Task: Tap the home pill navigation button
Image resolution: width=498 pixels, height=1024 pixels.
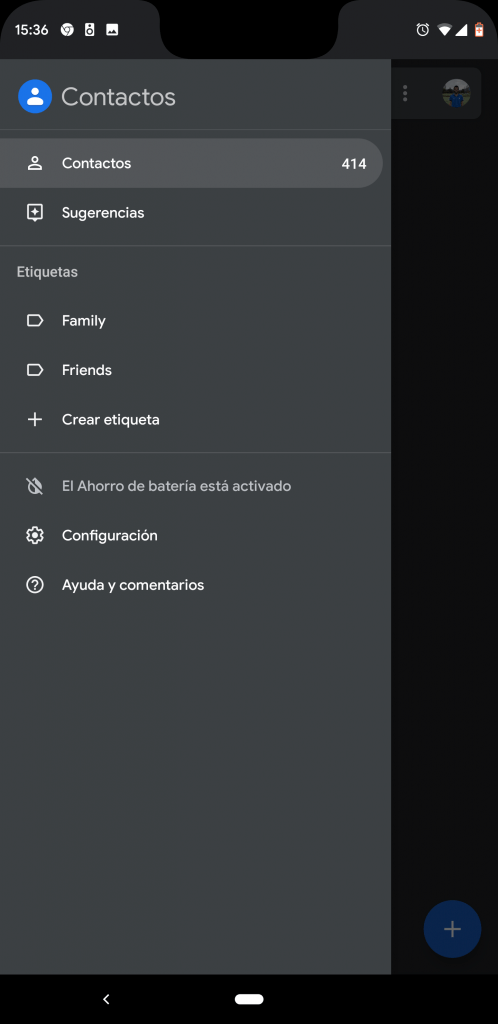Action: coord(249,999)
